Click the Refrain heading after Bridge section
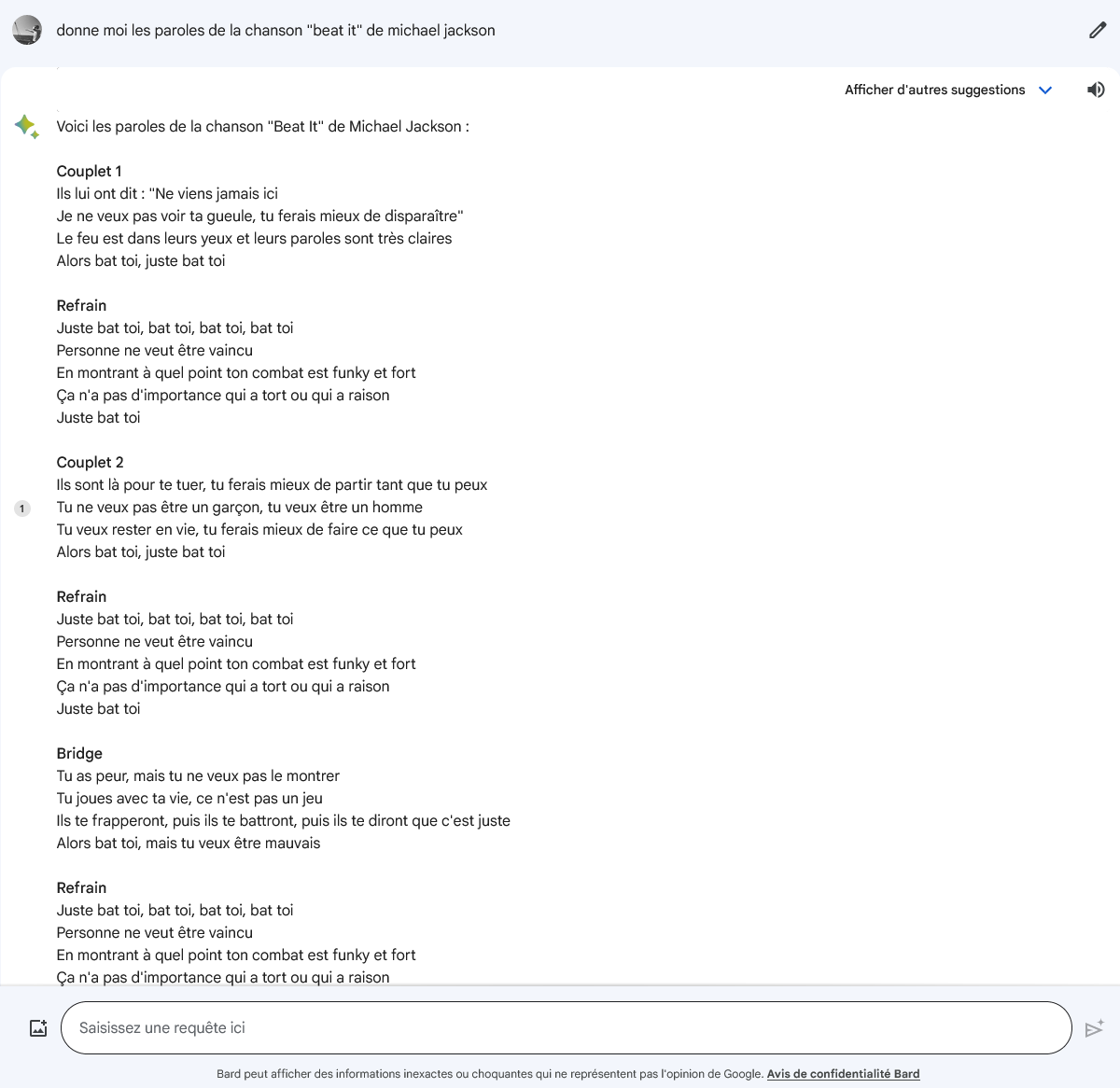Image resolution: width=1120 pixels, height=1088 pixels. point(81,887)
